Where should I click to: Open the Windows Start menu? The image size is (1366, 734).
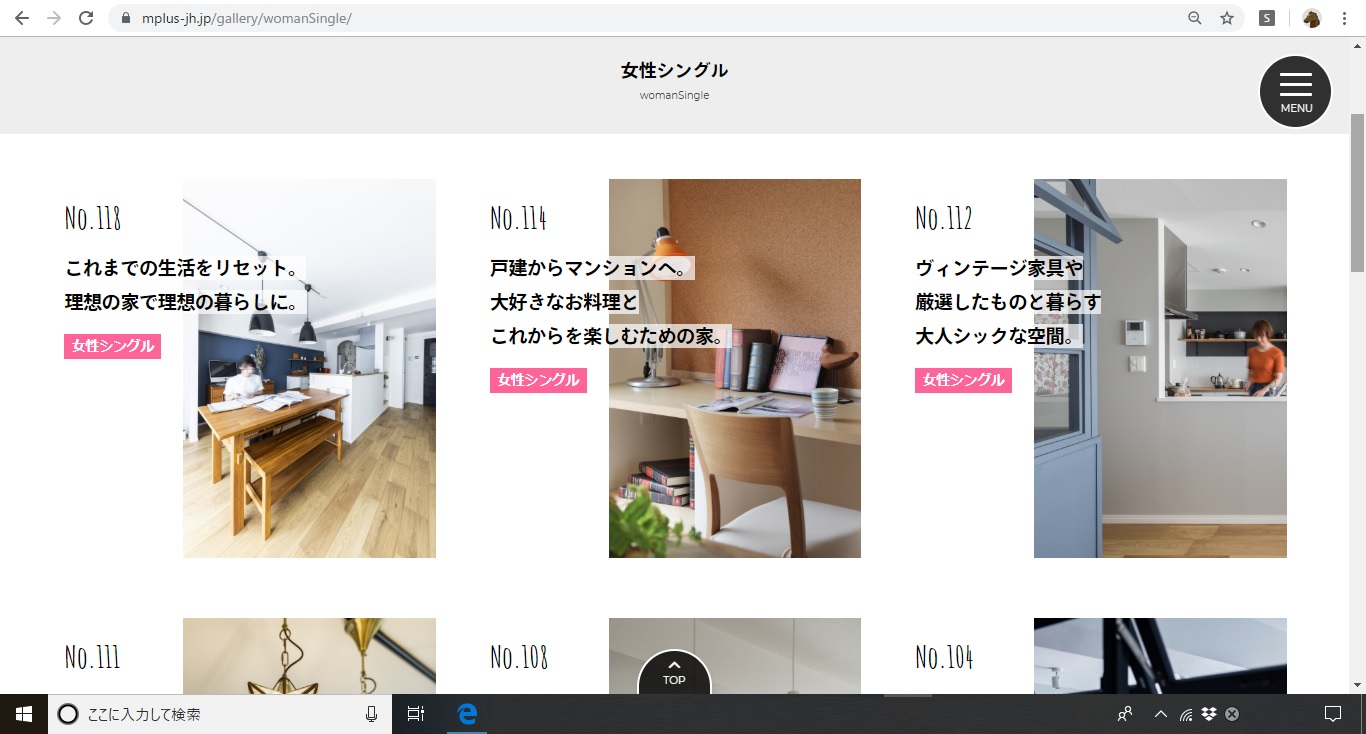tap(24, 714)
